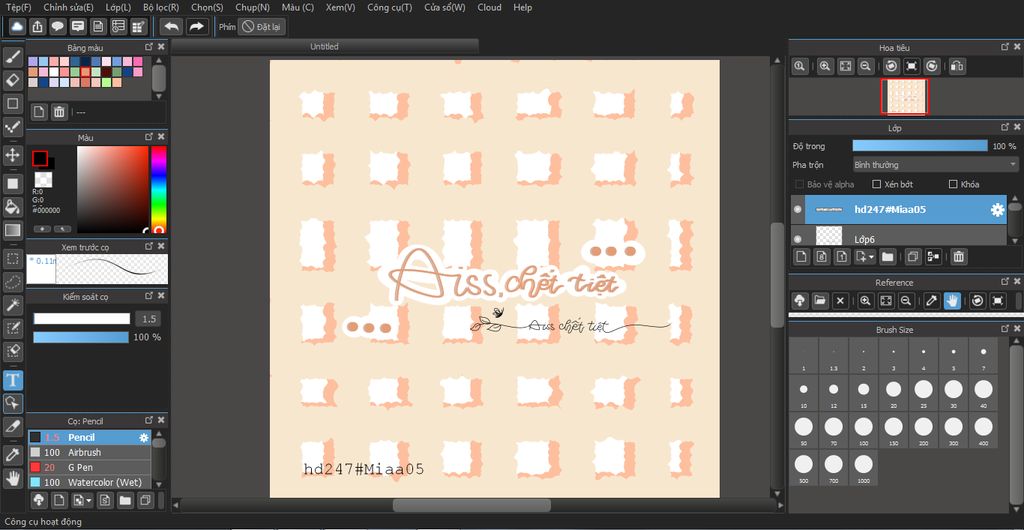Image resolution: width=1024 pixels, height=530 pixels.
Task: Enable the Khóa lock checkbox
Action: click(953, 184)
